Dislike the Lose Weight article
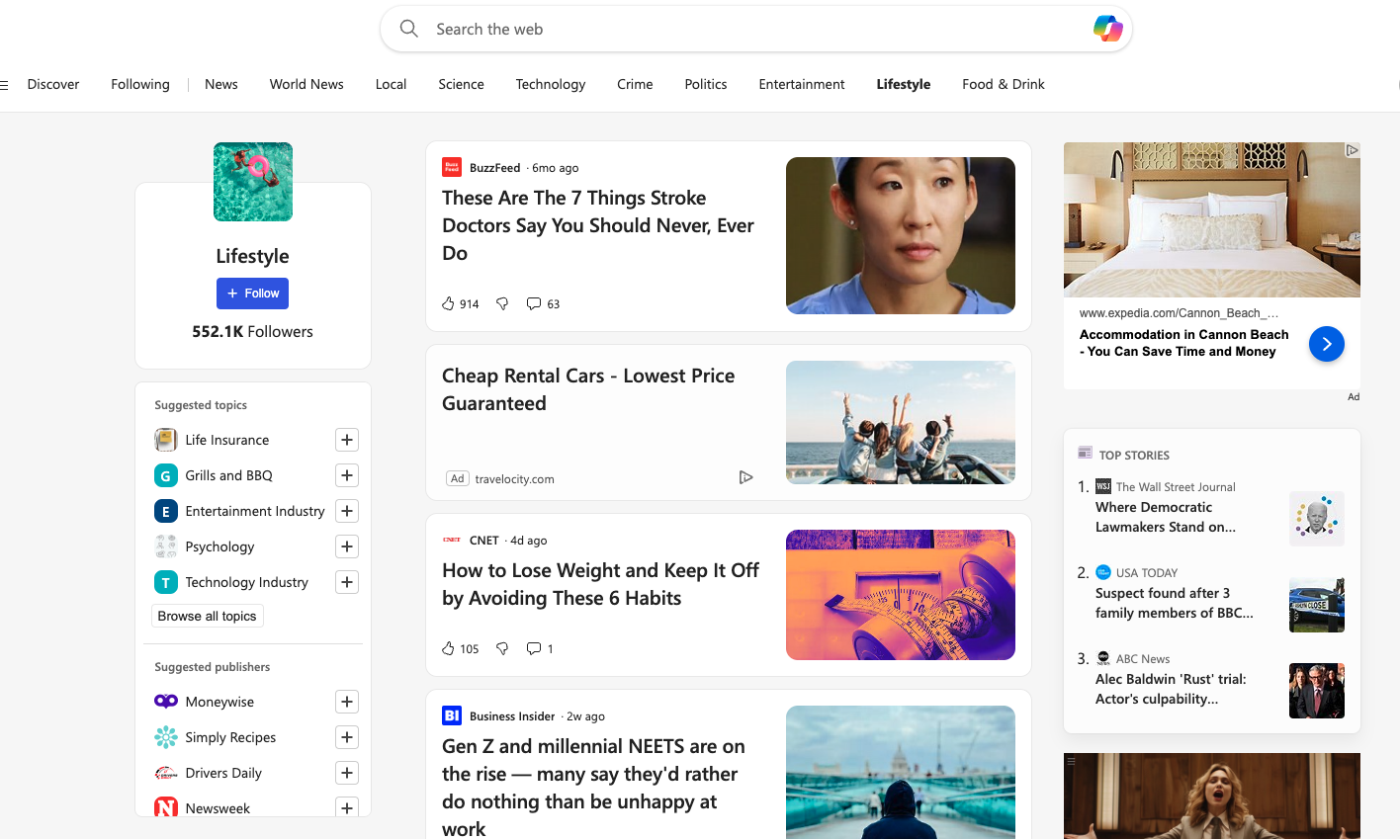Image resolution: width=1400 pixels, height=840 pixels. coord(502,648)
